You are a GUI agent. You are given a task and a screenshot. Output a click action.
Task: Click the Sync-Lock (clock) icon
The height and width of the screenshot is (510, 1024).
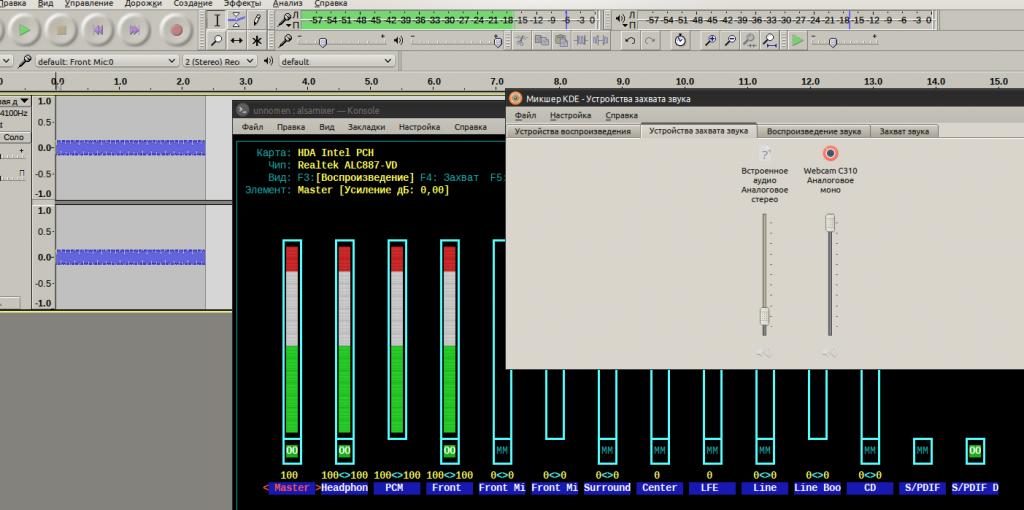(x=680, y=40)
